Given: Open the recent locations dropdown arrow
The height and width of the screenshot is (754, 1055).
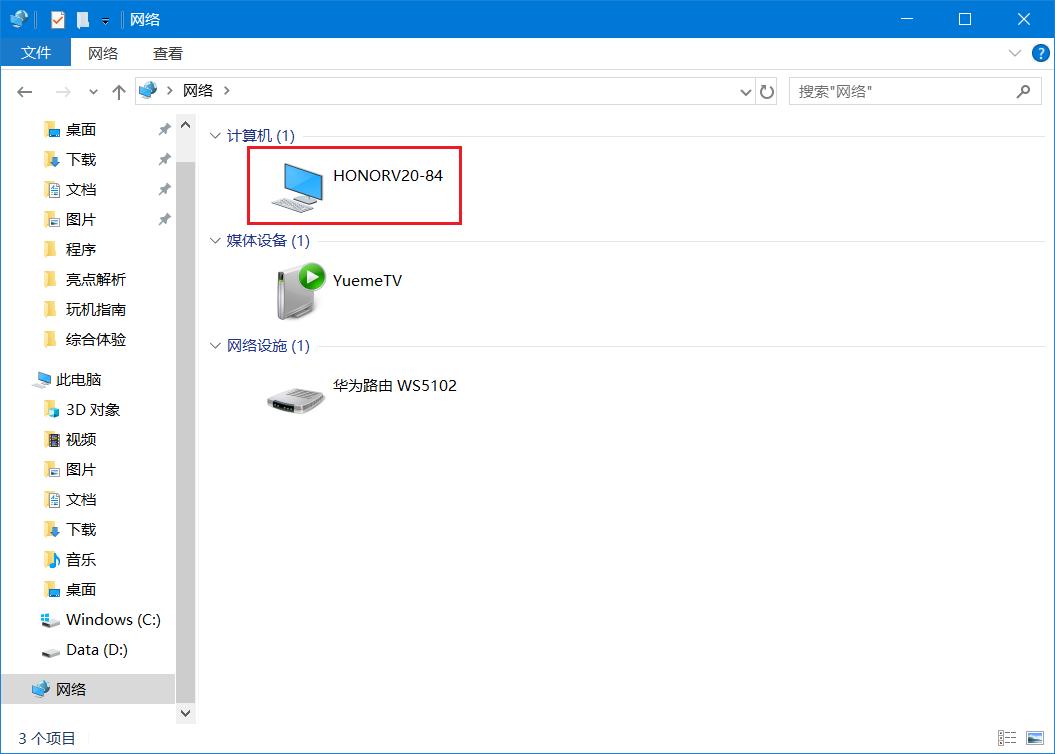Looking at the screenshot, I should (93, 91).
